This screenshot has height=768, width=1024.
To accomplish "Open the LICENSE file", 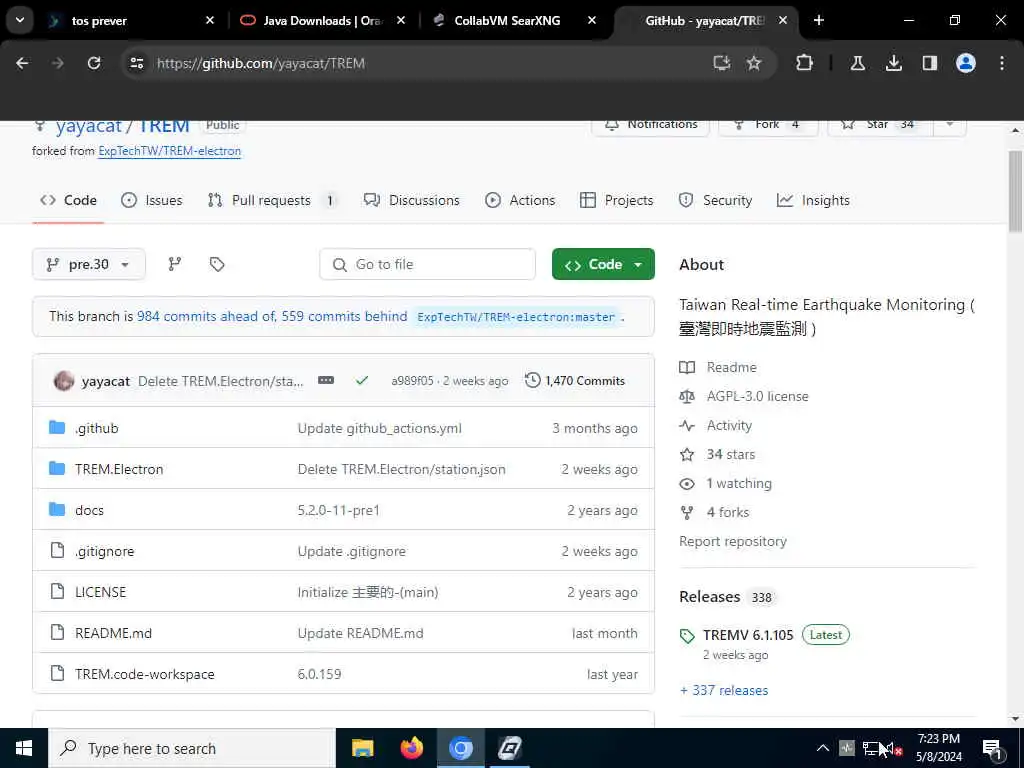I will click(x=101, y=592).
